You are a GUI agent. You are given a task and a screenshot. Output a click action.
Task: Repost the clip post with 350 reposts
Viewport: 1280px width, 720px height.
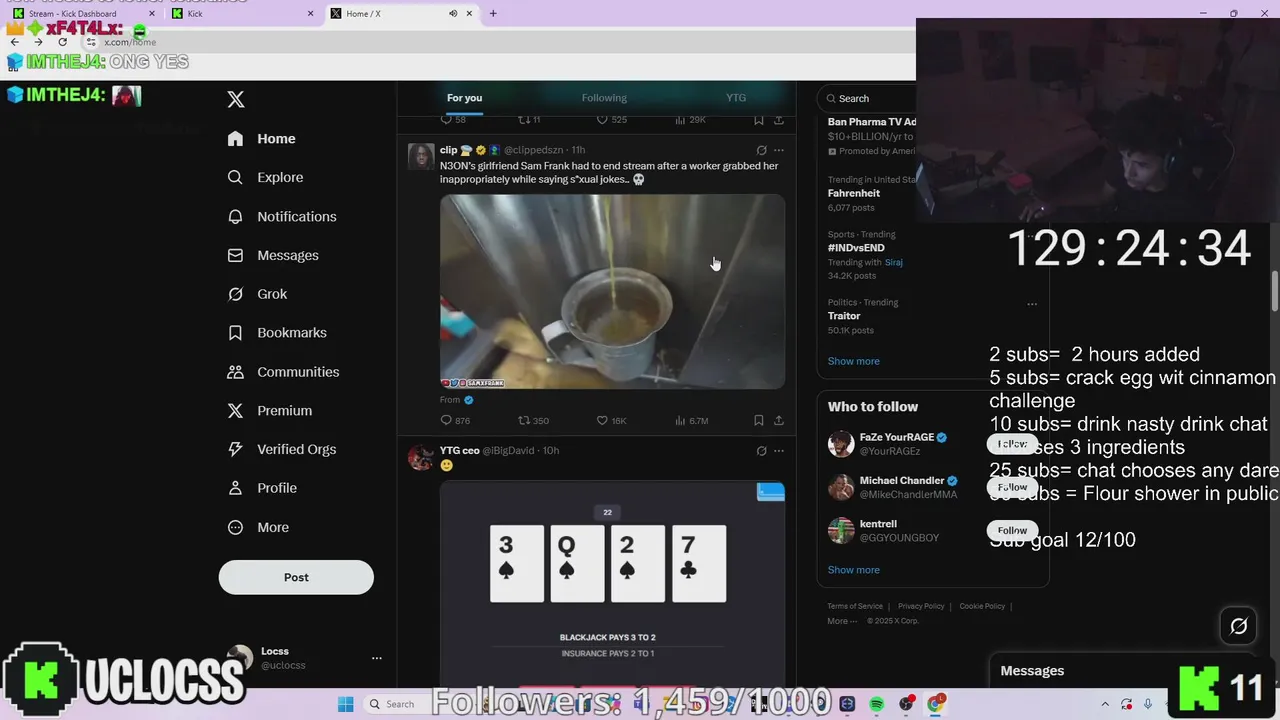pyautogui.click(x=533, y=421)
